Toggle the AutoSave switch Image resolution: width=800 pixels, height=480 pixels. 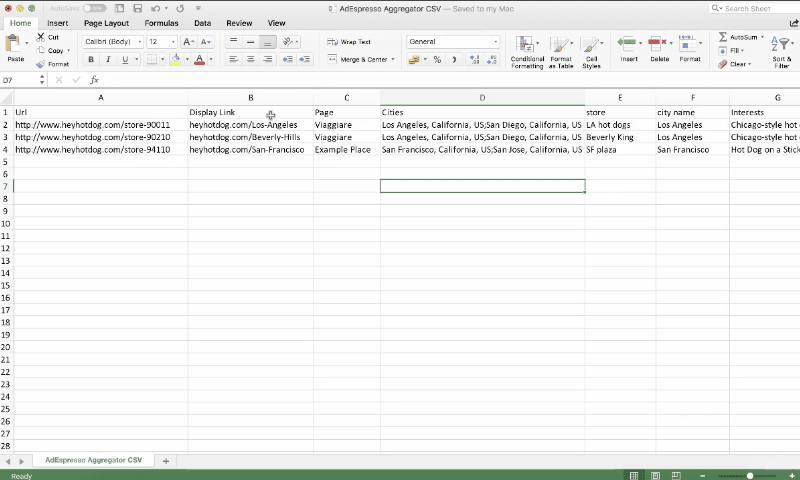[94, 8]
